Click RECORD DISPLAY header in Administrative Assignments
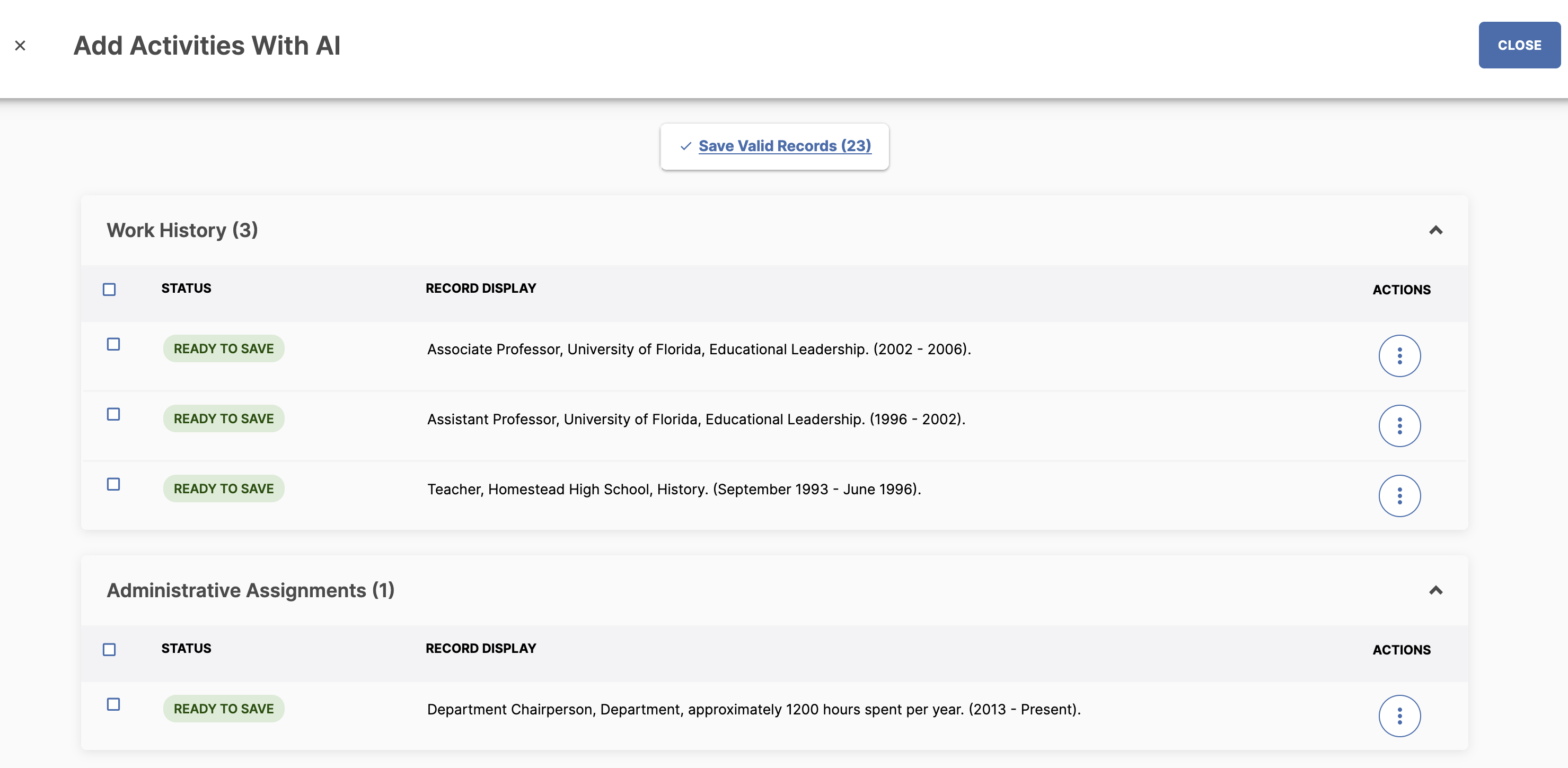Viewport: 1568px width, 768px height. (x=481, y=649)
